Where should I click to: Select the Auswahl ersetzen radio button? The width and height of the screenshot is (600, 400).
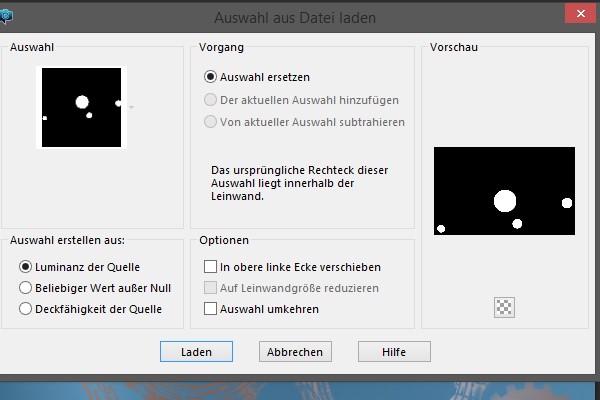click(x=210, y=76)
